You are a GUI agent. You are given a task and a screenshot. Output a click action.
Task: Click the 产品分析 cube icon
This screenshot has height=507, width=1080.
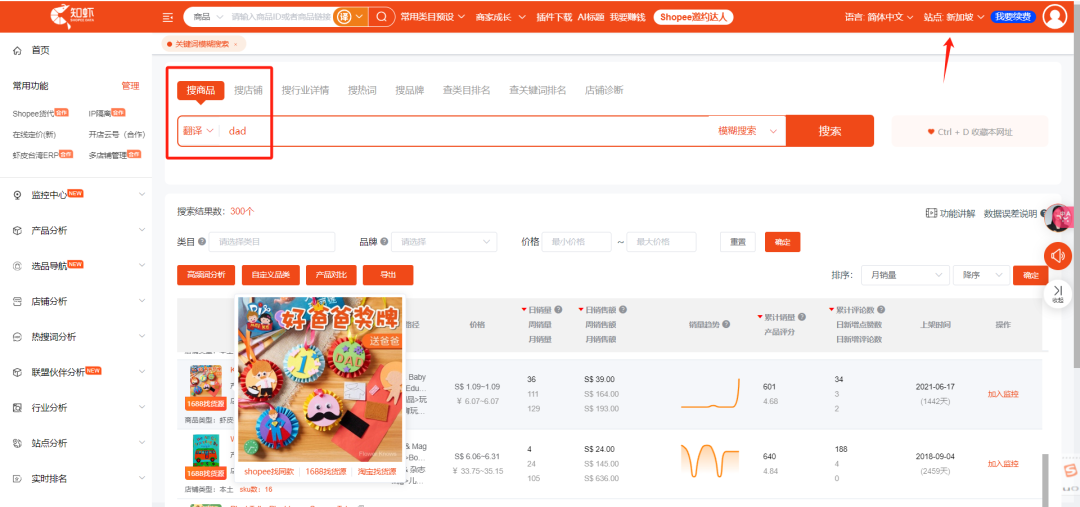pos(18,230)
